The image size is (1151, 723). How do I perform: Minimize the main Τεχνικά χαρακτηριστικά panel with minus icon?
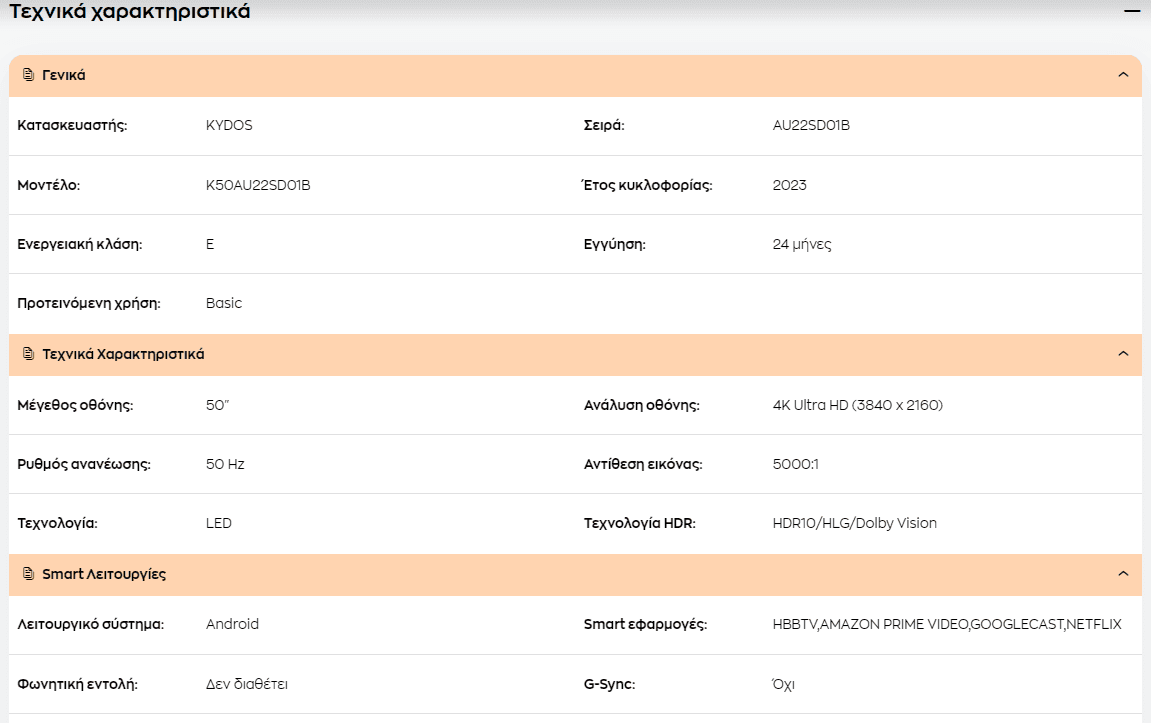pyautogui.click(x=1132, y=11)
